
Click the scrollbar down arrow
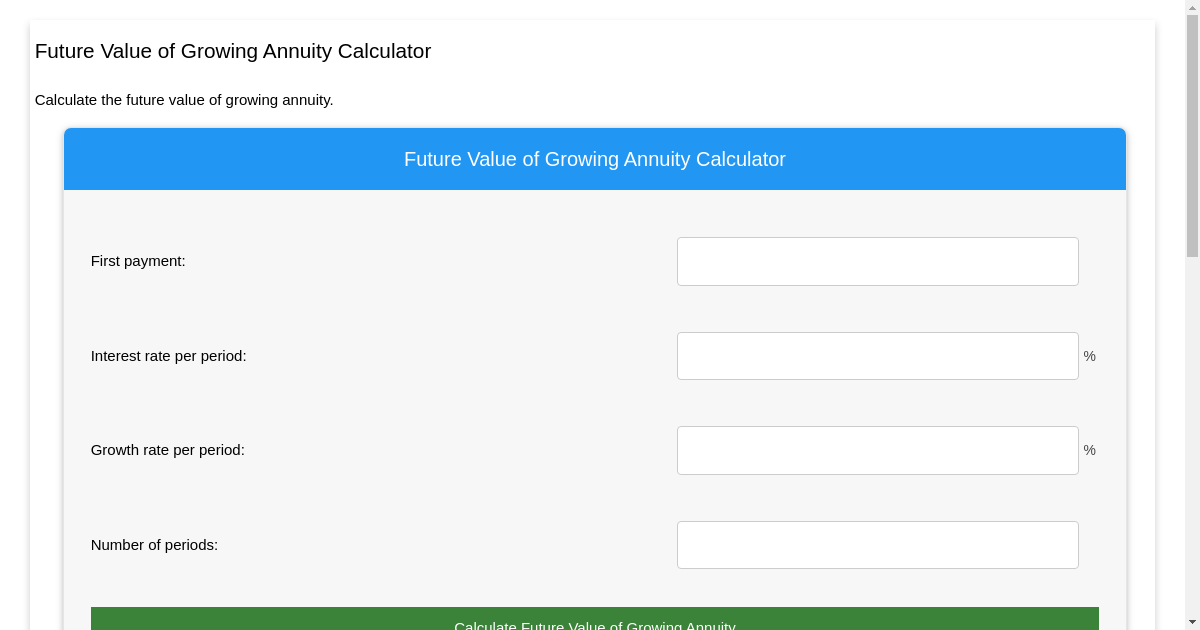click(1192, 623)
